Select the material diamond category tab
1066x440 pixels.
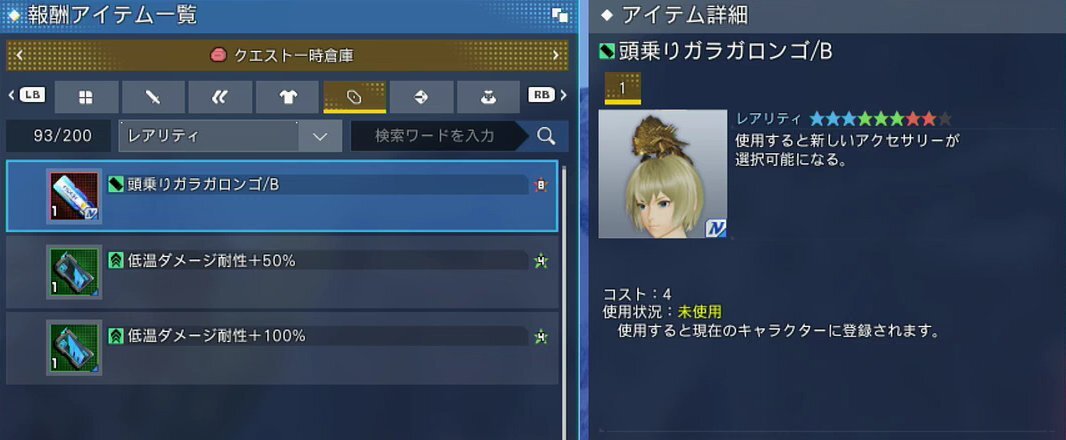(x=422, y=97)
